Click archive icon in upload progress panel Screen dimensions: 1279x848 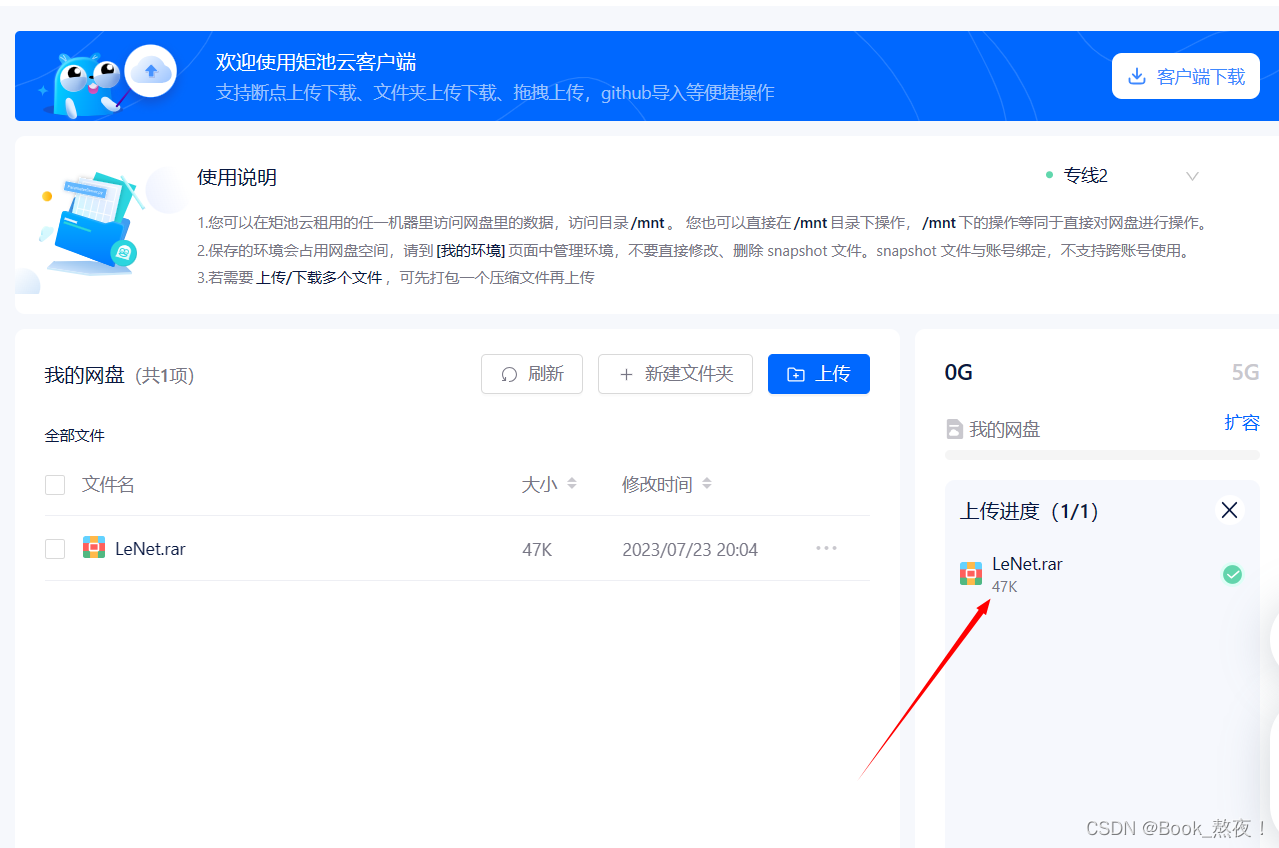click(971, 573)
